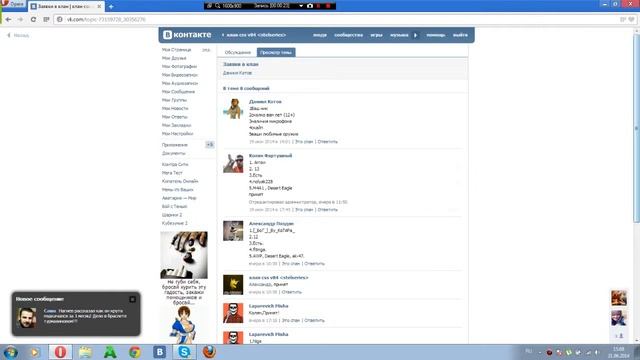This screenshot has width=640, height=360.
Task: Switch to the 'Обсуждения' tab
Action: 238,52
